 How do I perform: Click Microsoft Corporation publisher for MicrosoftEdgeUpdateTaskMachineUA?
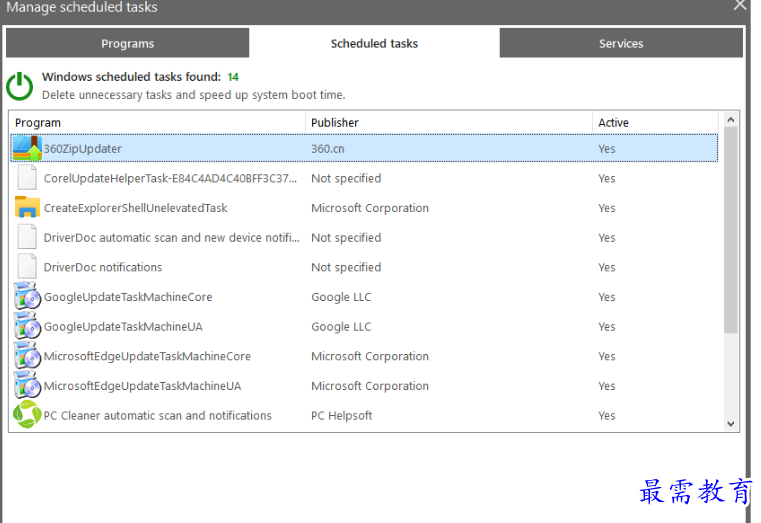[x=370, y=385]
